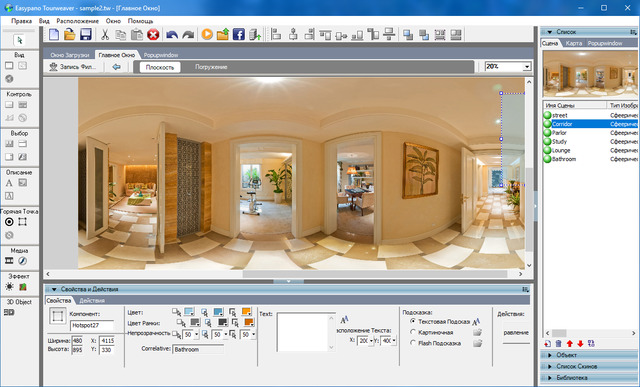Collapse the Свойства и Действия panel
Image resolution: width=640 pixels, height=387 pixels.
54,289
